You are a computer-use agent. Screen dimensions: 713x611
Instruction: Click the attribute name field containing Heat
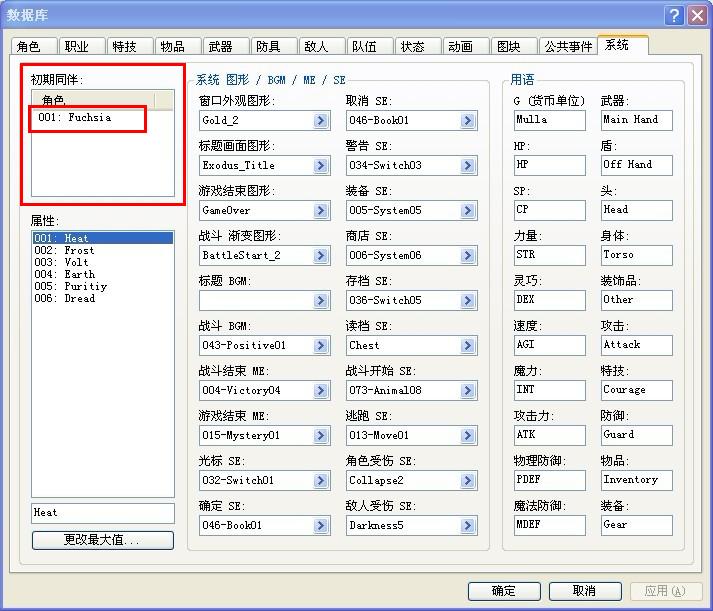click(103, 513)
